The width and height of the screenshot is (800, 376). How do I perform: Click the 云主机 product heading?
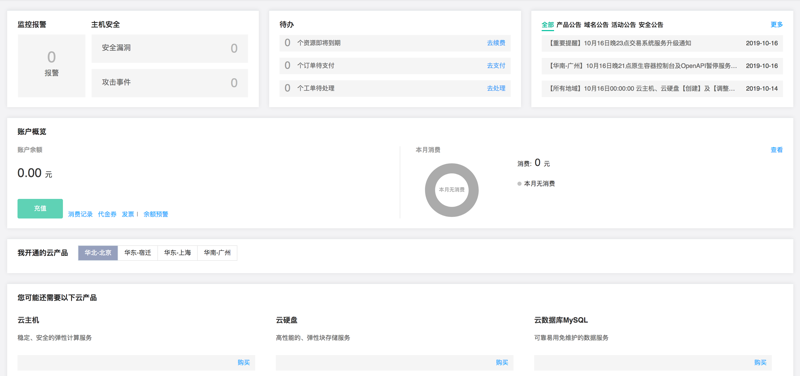[28, 320]
